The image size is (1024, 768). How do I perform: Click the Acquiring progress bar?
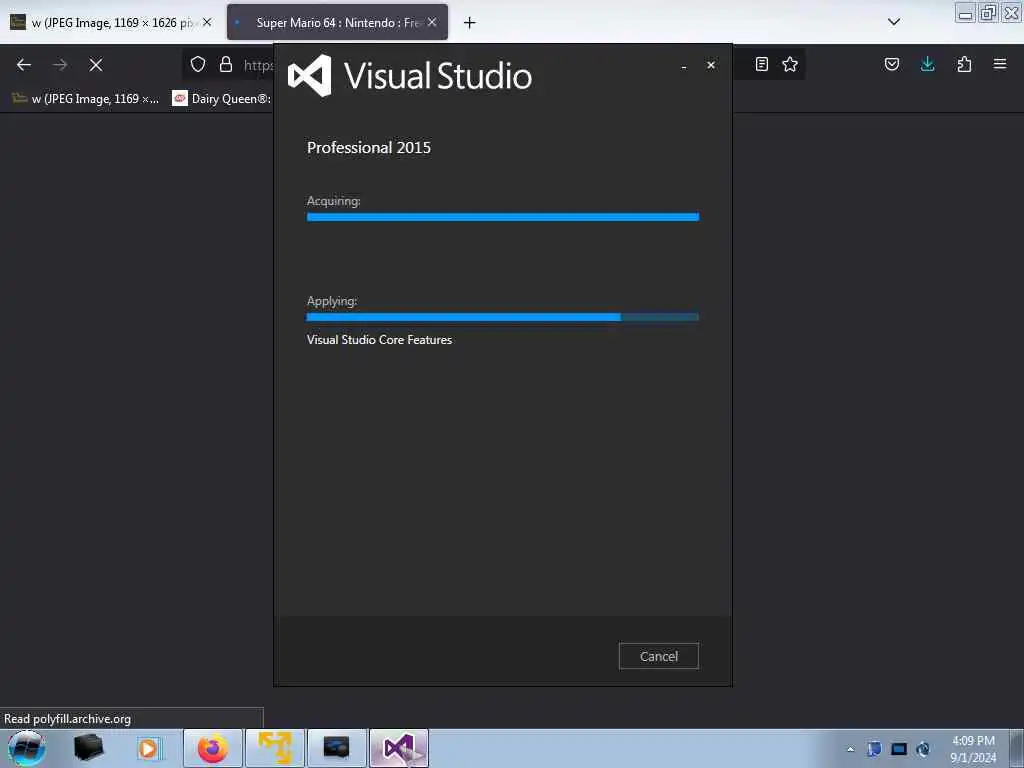(x=503, y=217)
